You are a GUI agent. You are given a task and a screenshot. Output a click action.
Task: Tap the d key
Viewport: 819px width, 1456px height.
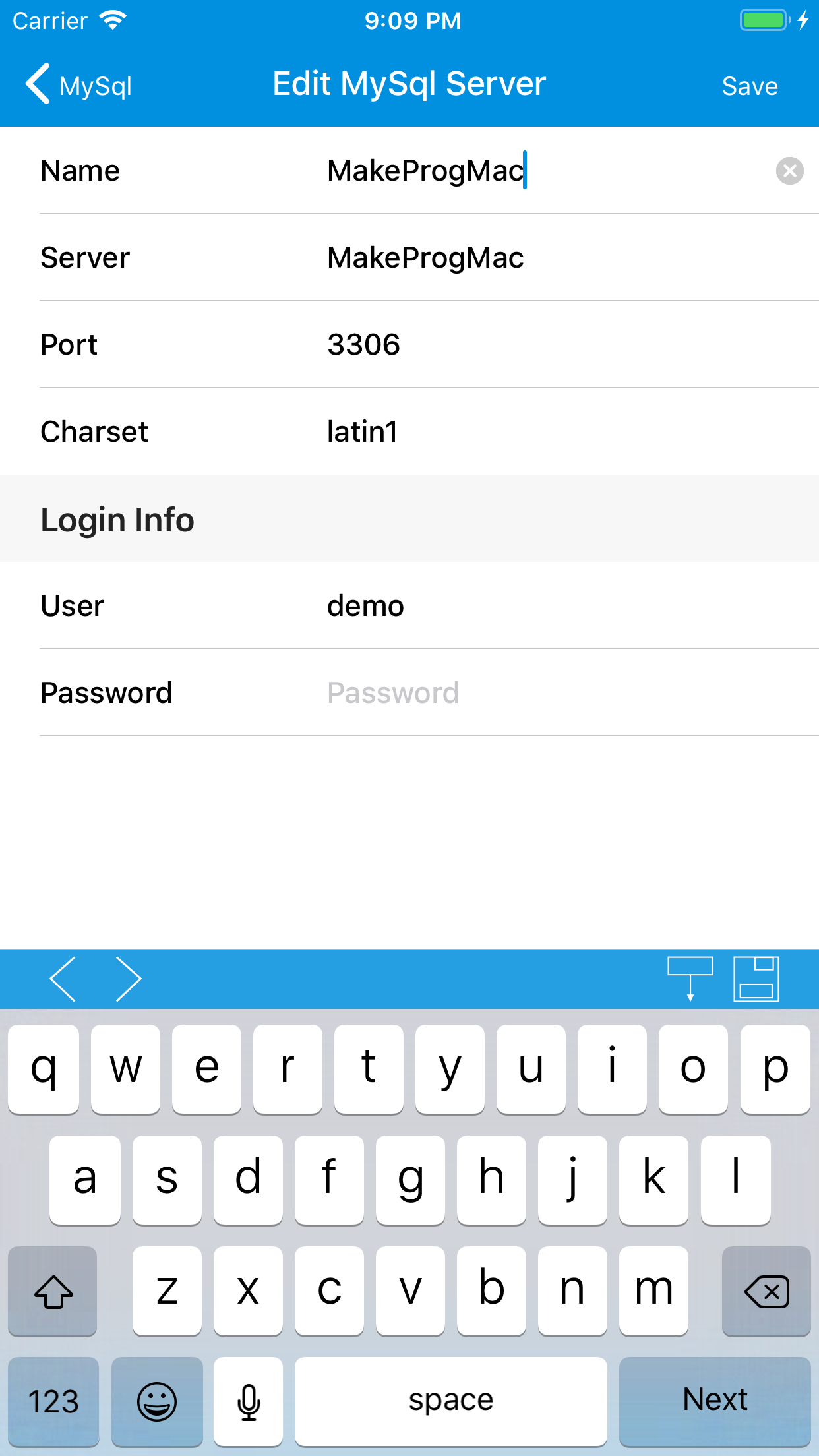(x=248, y=1180)
